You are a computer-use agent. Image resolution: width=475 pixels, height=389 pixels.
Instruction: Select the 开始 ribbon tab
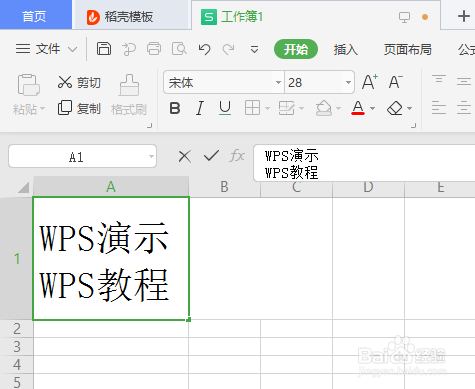[296, 49]
